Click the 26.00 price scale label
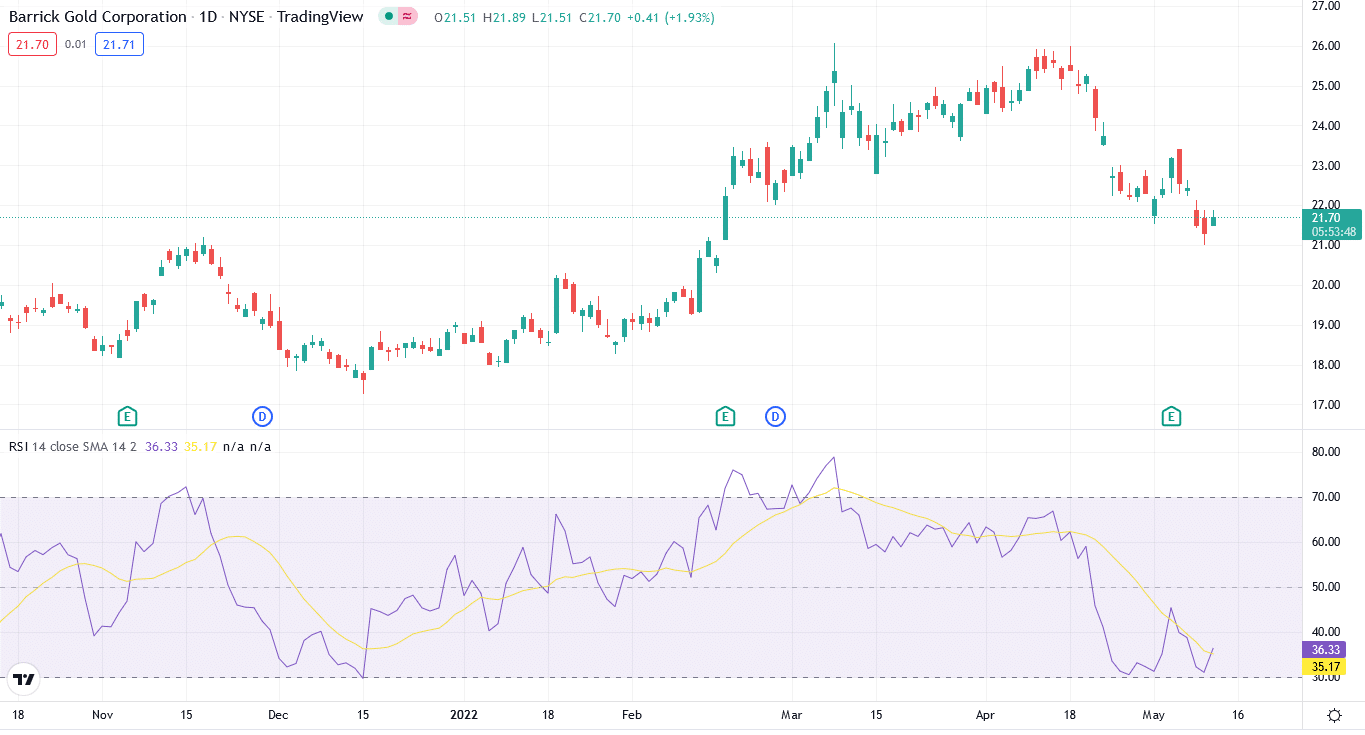 [x=1326, y=46]
